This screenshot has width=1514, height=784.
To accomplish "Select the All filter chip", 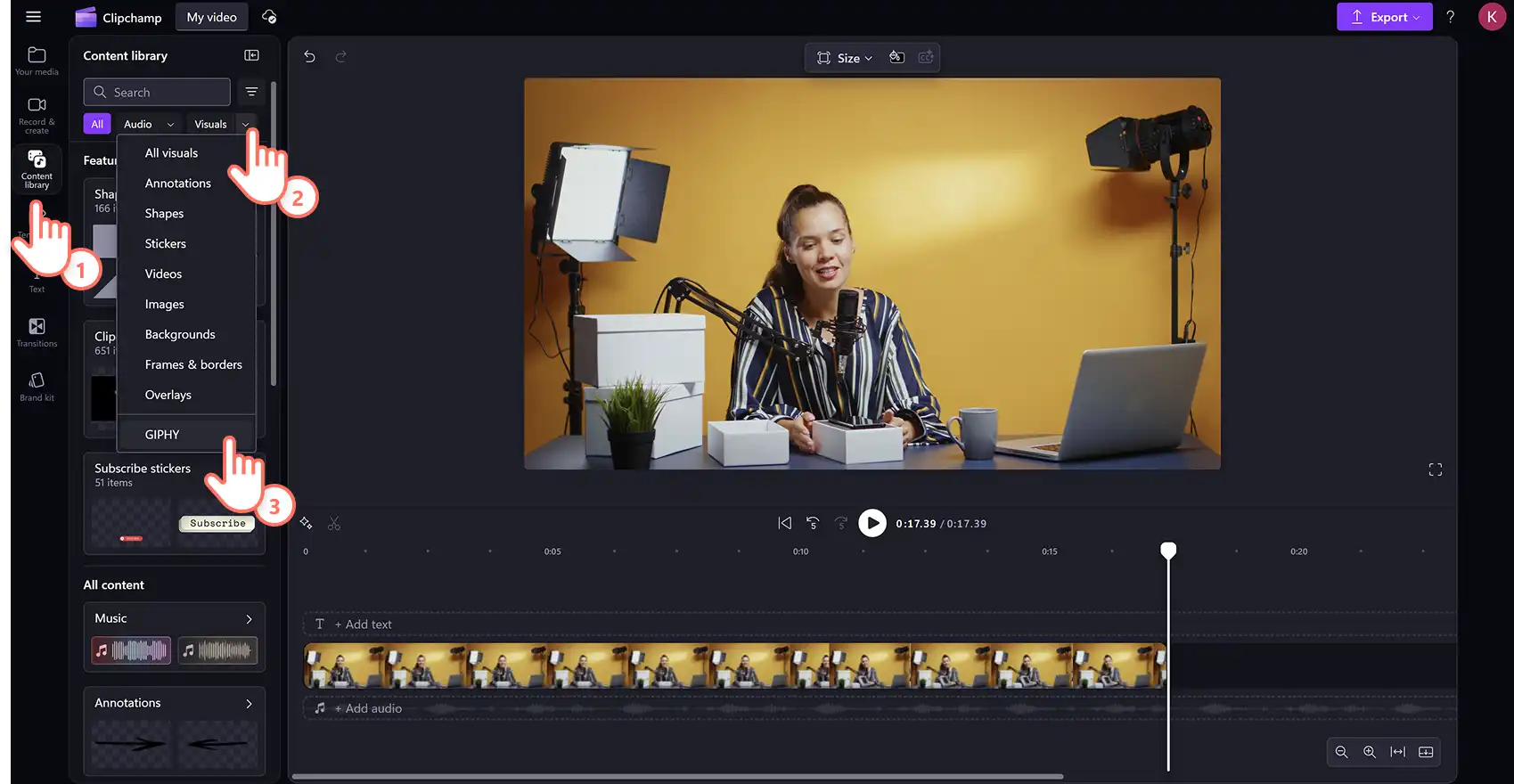I will point(97,125).
